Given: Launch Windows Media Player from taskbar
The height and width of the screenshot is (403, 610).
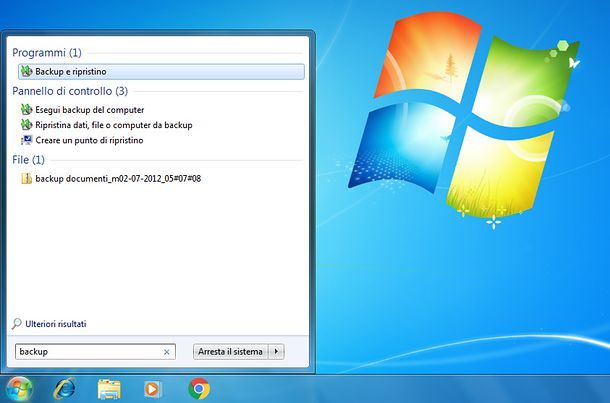Looking at the screenshot, I should 153,389.
